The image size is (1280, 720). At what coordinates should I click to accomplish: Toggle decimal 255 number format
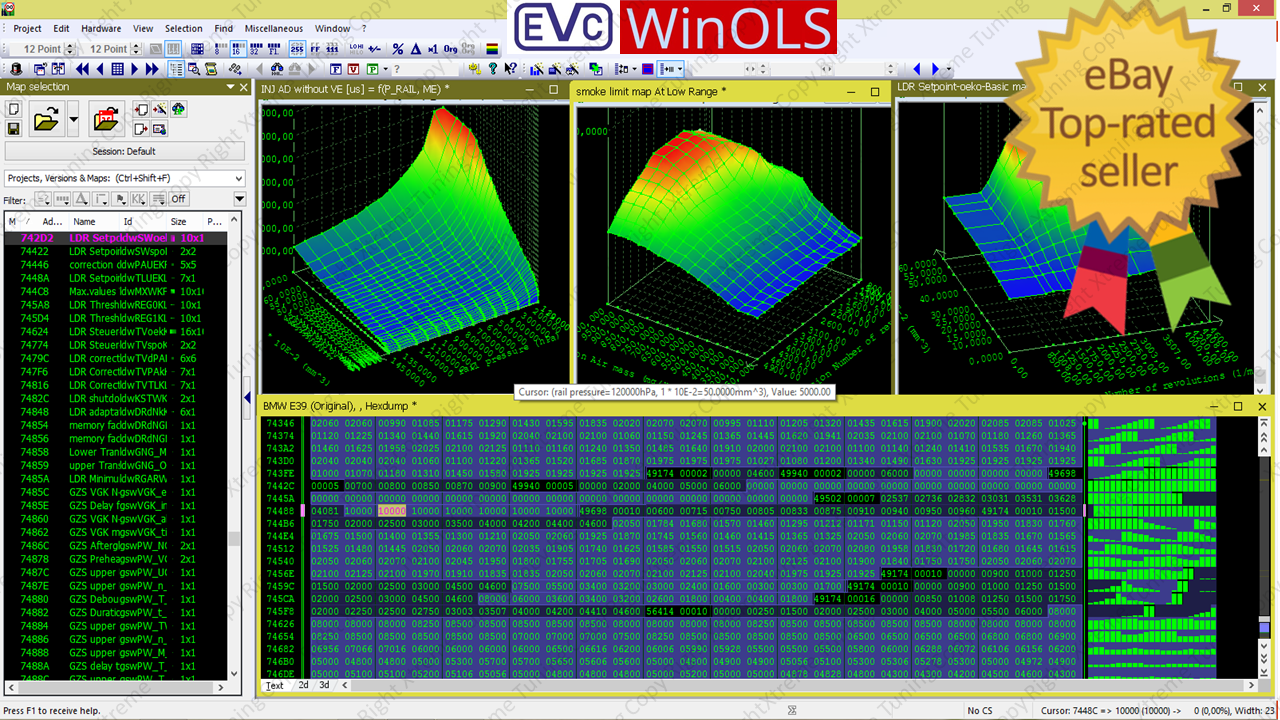click(297, 49)
